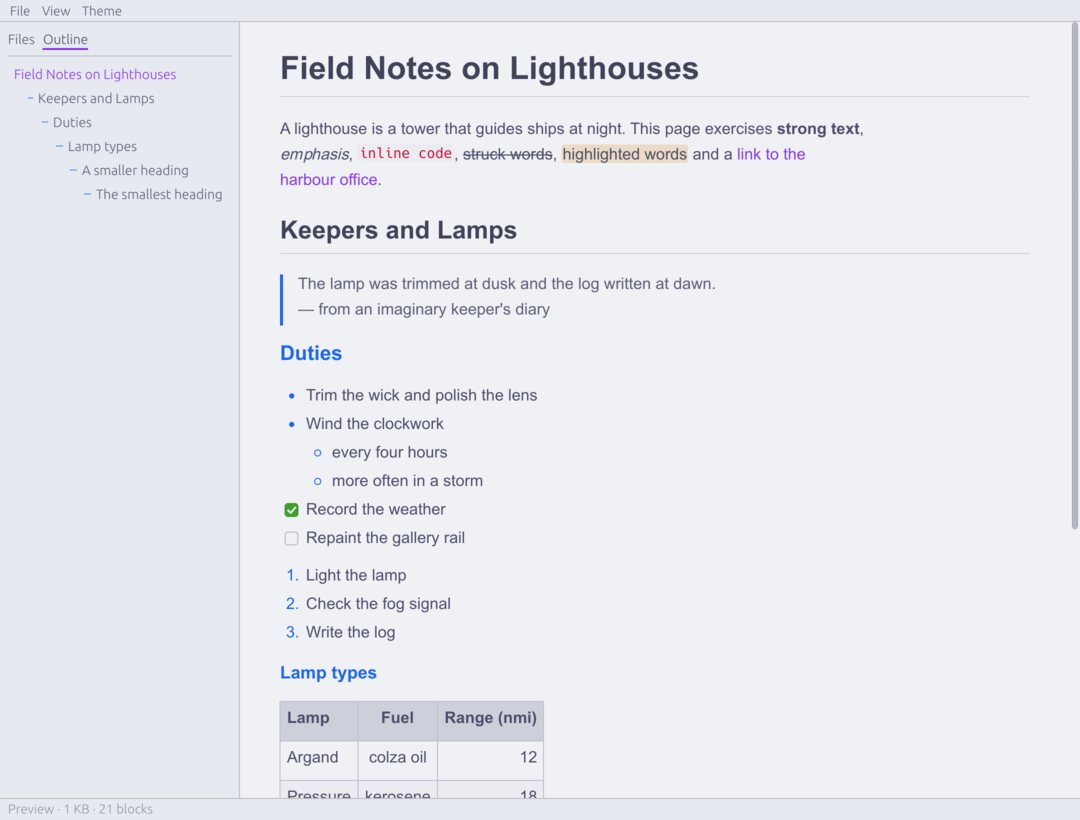Viewport: 1080px width, 820px height.
Task: Click the Range (nmi) column header
Action: pyautogui.click(x=490, y=721)
